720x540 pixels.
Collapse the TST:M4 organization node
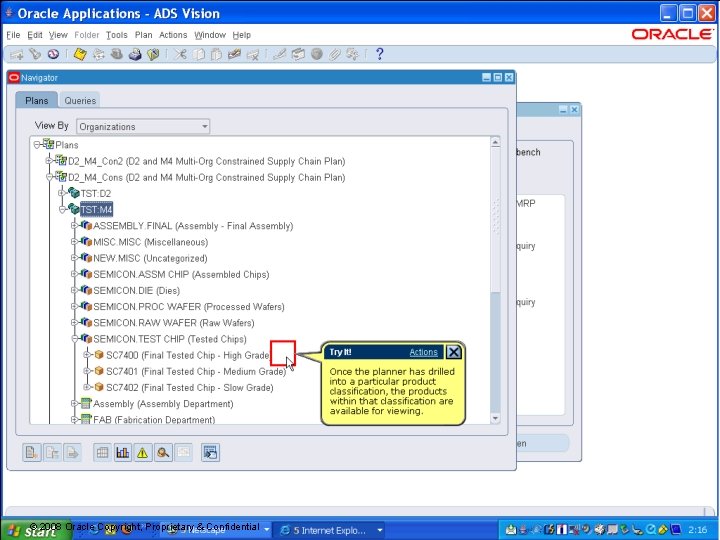62,209
